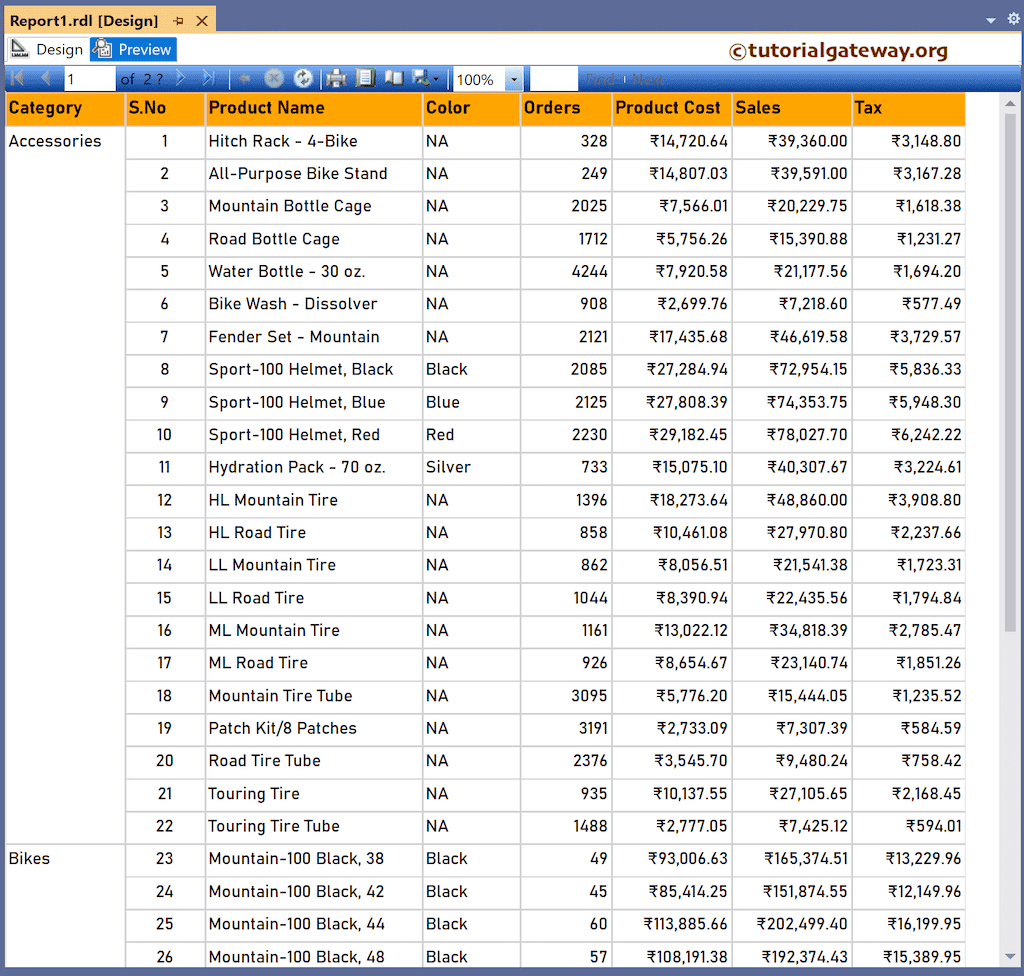This screenshot has width=1024, height=976.
Task: Navigate to the first page of the report
Action: point(16,78)
